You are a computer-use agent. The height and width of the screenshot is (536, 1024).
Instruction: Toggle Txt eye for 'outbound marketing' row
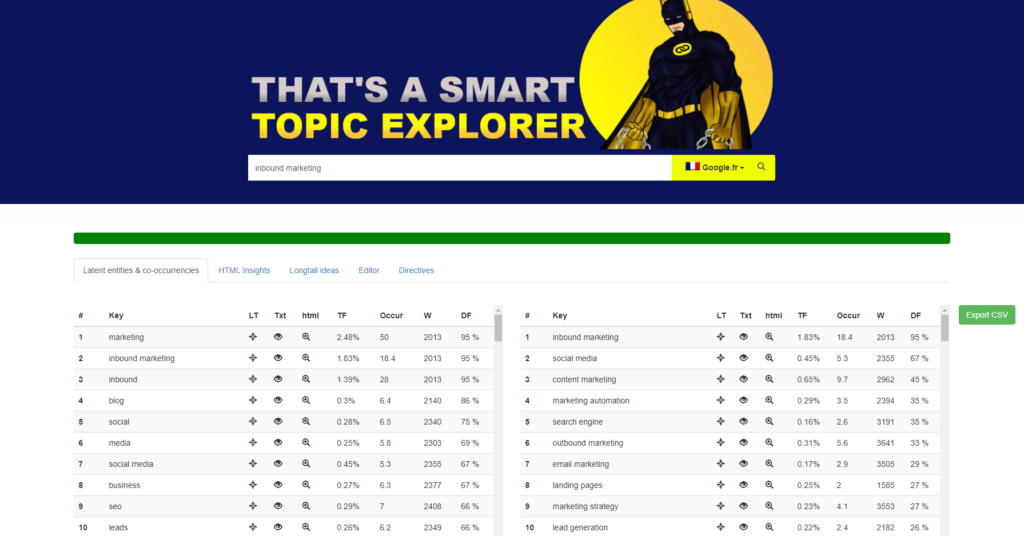click(x=743, y=443)
